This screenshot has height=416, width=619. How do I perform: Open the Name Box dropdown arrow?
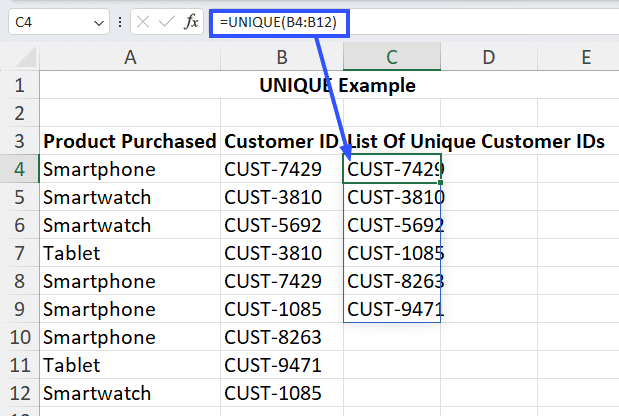point(99,23)
